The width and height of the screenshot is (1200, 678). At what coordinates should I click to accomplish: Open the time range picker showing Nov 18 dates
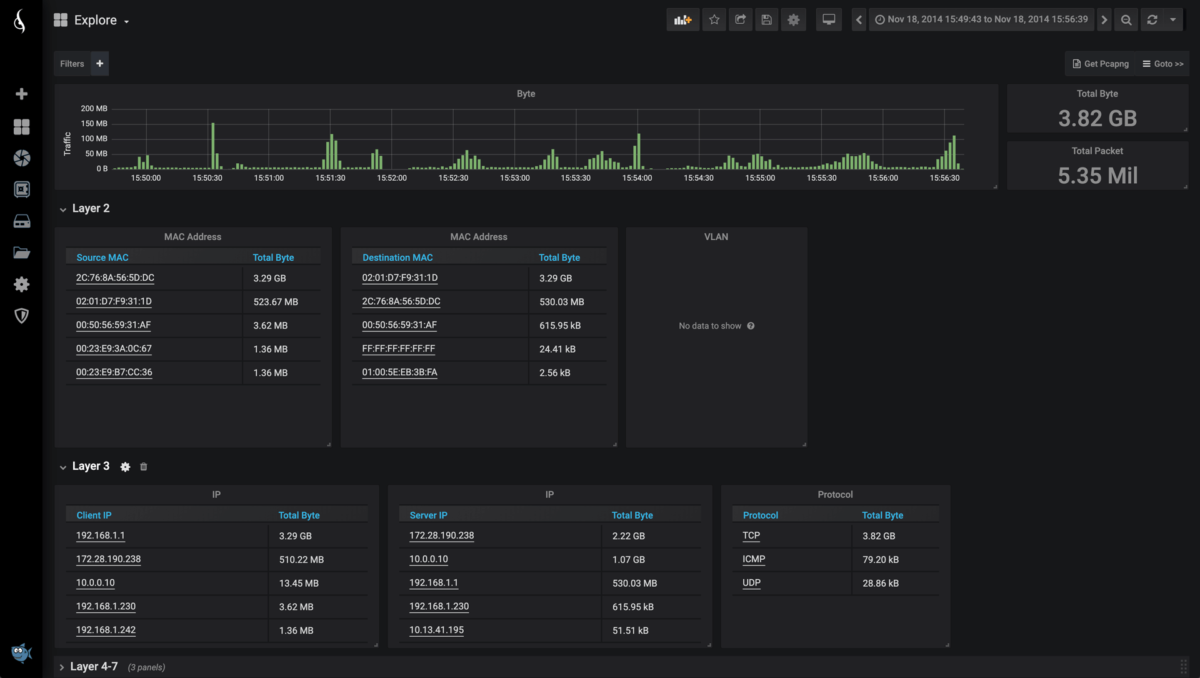[981, 19]
